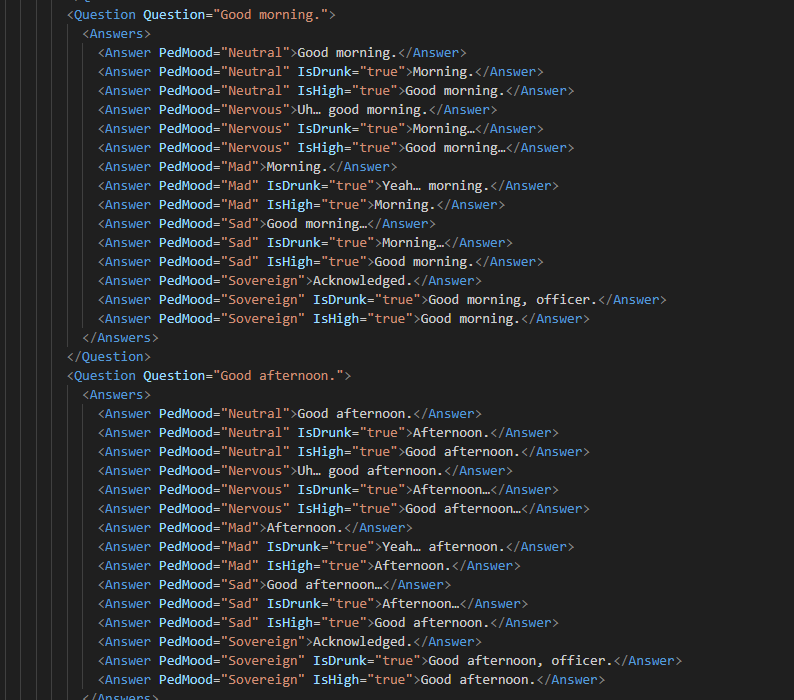
Task: Place cursor on "Good afternoon, officer." text
Action: [519, 661]
